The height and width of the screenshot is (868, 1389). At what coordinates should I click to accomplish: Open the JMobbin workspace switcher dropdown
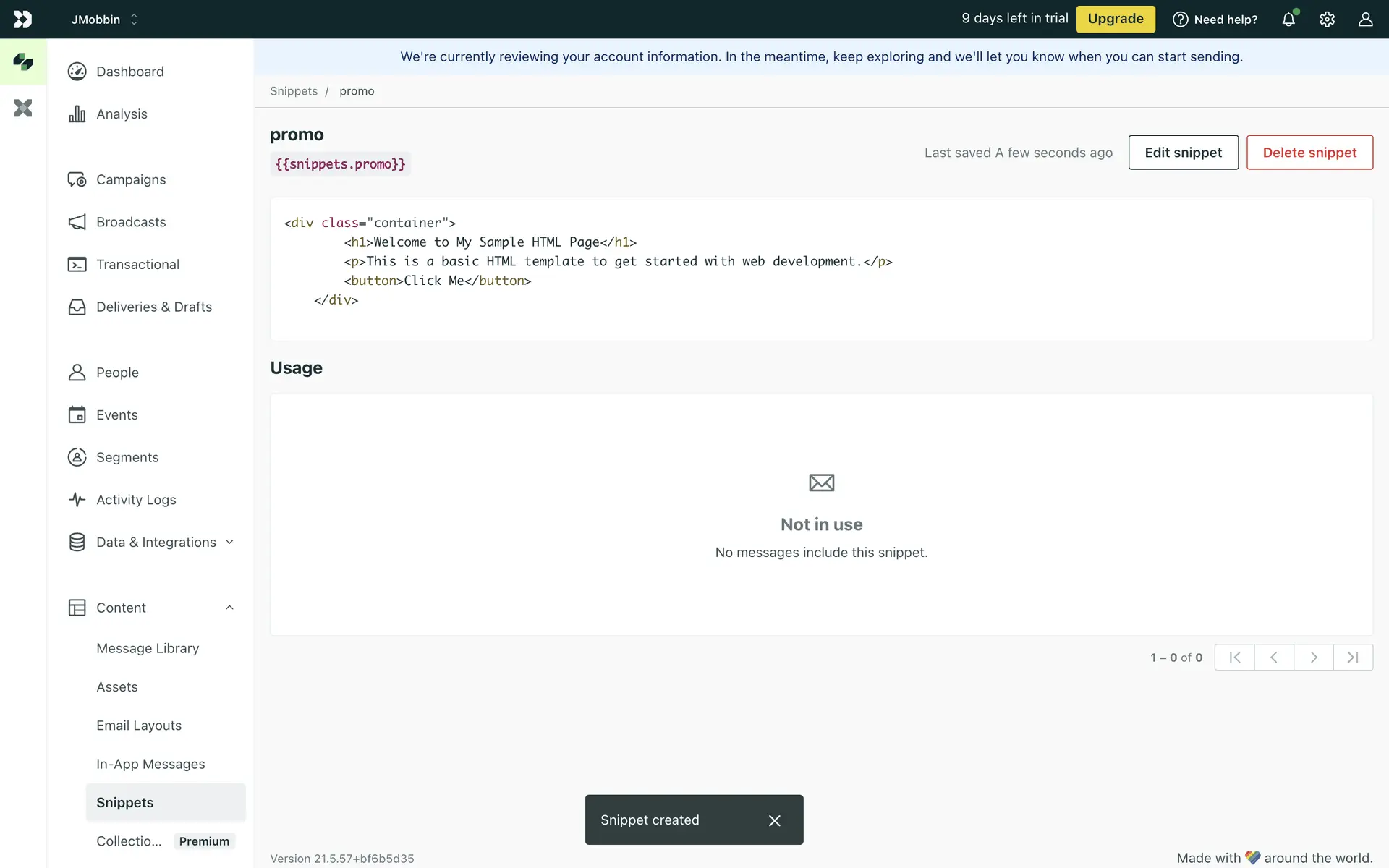(x=105, y=20)
